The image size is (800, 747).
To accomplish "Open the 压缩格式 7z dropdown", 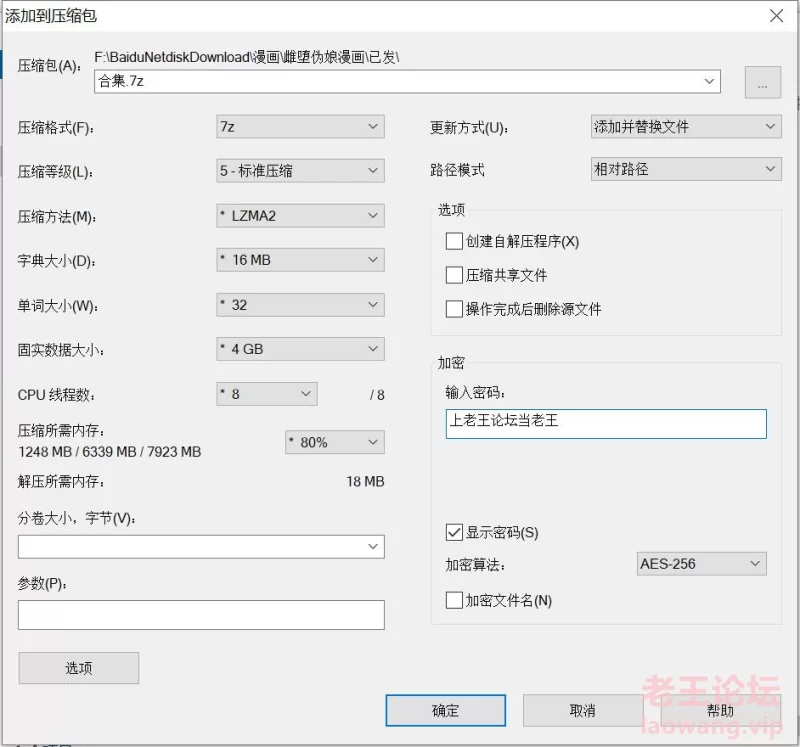I will pyautogui.click(x=300, y=127).
